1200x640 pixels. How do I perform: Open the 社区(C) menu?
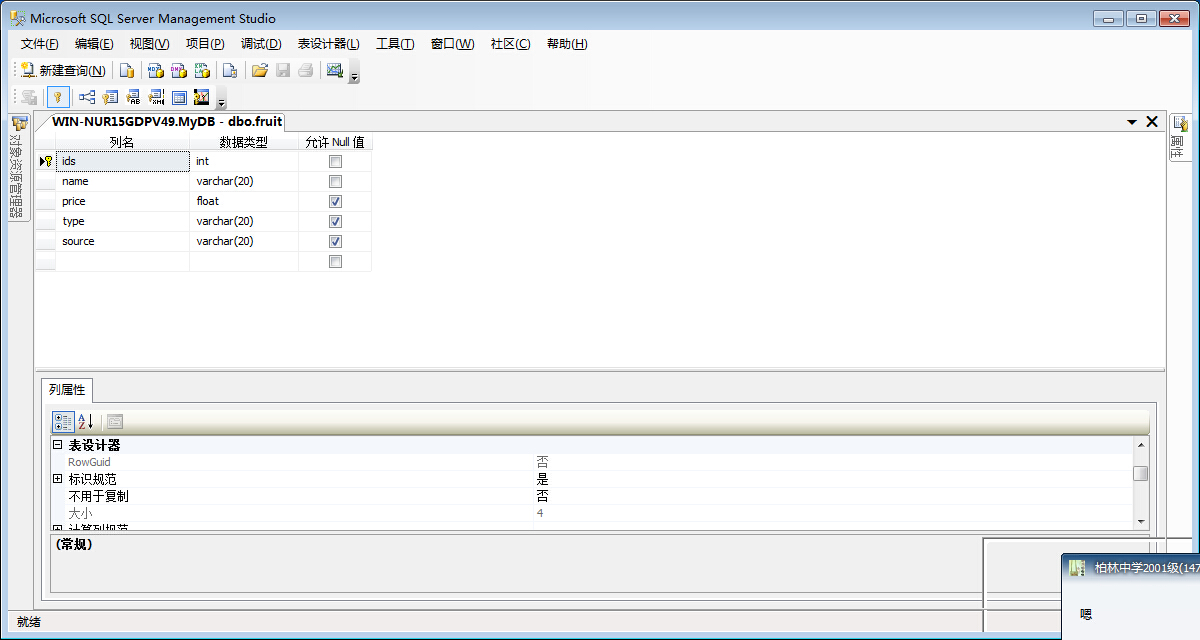point(510,44)
